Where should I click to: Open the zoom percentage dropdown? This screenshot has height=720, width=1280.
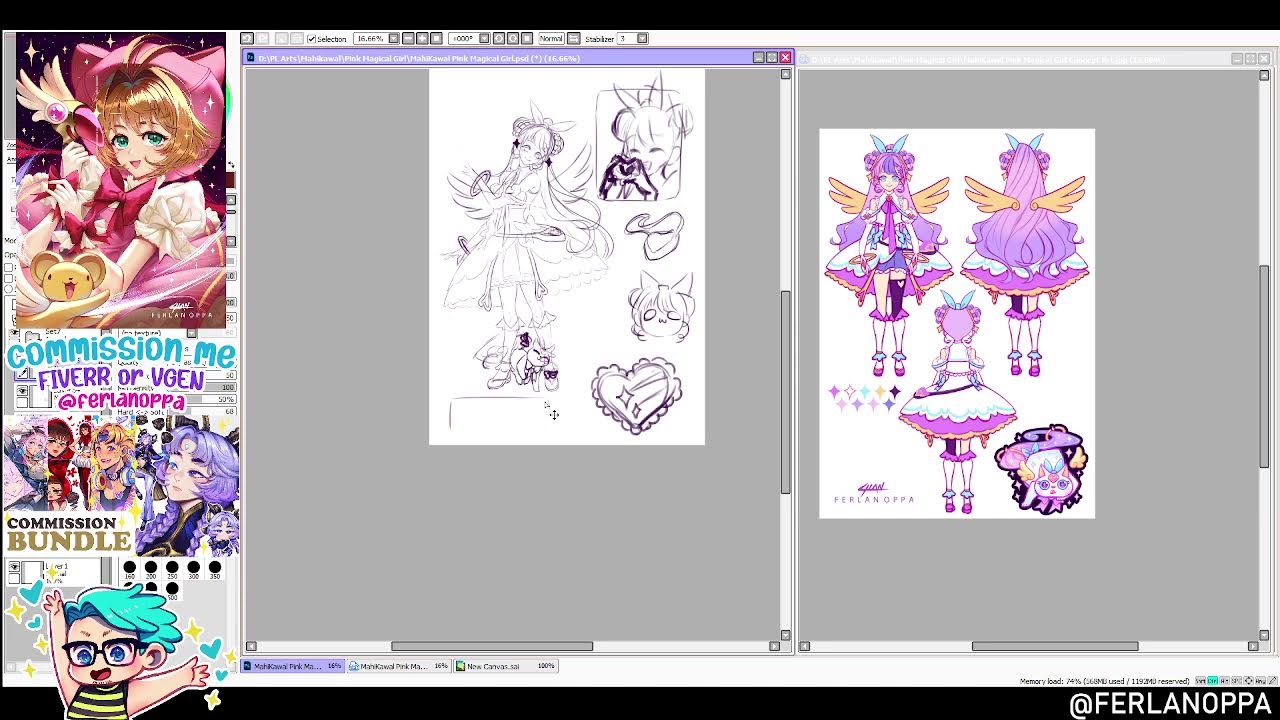coord(395,39)
